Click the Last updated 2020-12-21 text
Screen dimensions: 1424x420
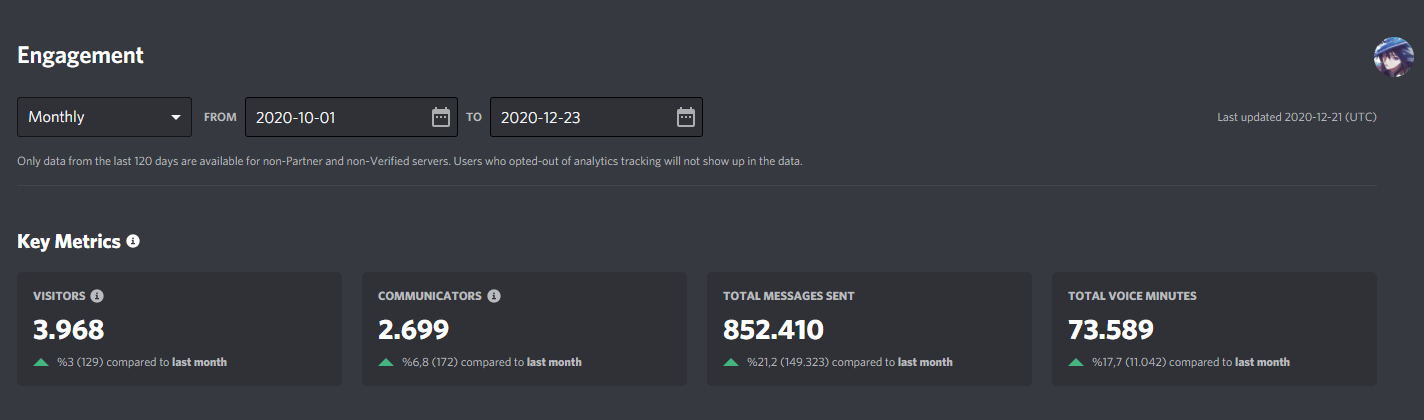click(x=1297, y=117)
